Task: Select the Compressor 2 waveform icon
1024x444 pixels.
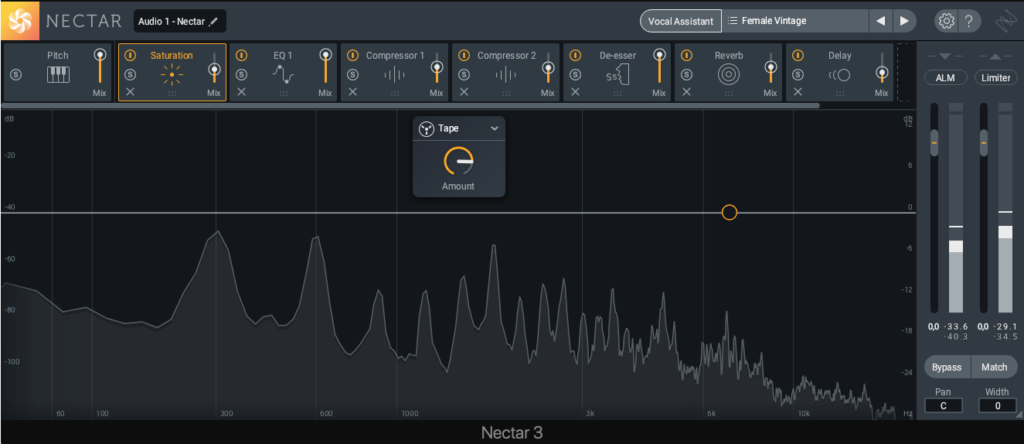Action: 505,75
